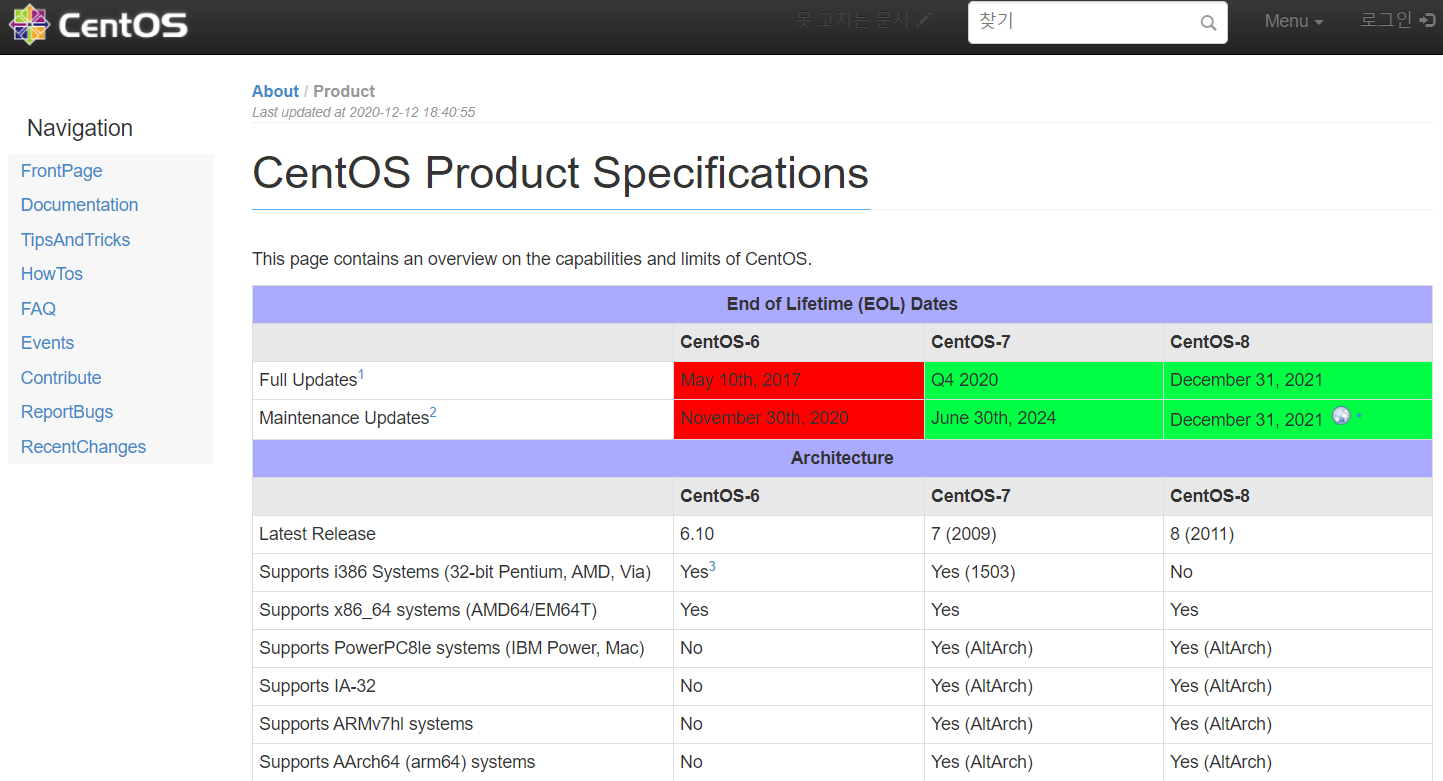Open the RecentChanges sidebar link
The height and width of the screenshot is (781, 1443).
click(84, 447)
